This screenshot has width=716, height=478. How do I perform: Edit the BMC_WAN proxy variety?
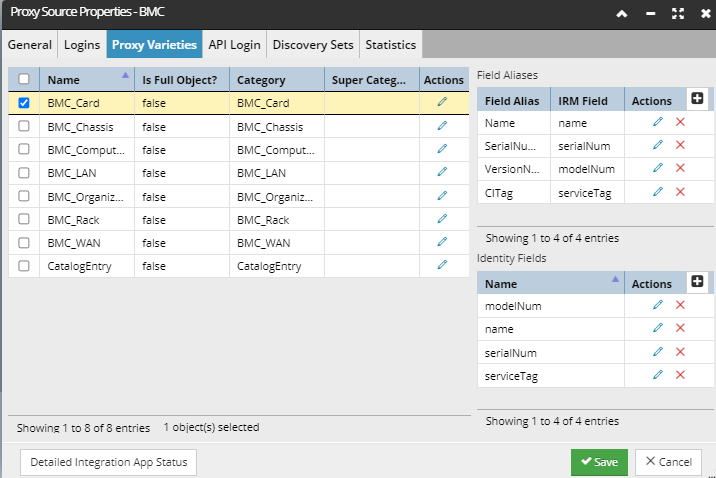(x=442, y=242)
